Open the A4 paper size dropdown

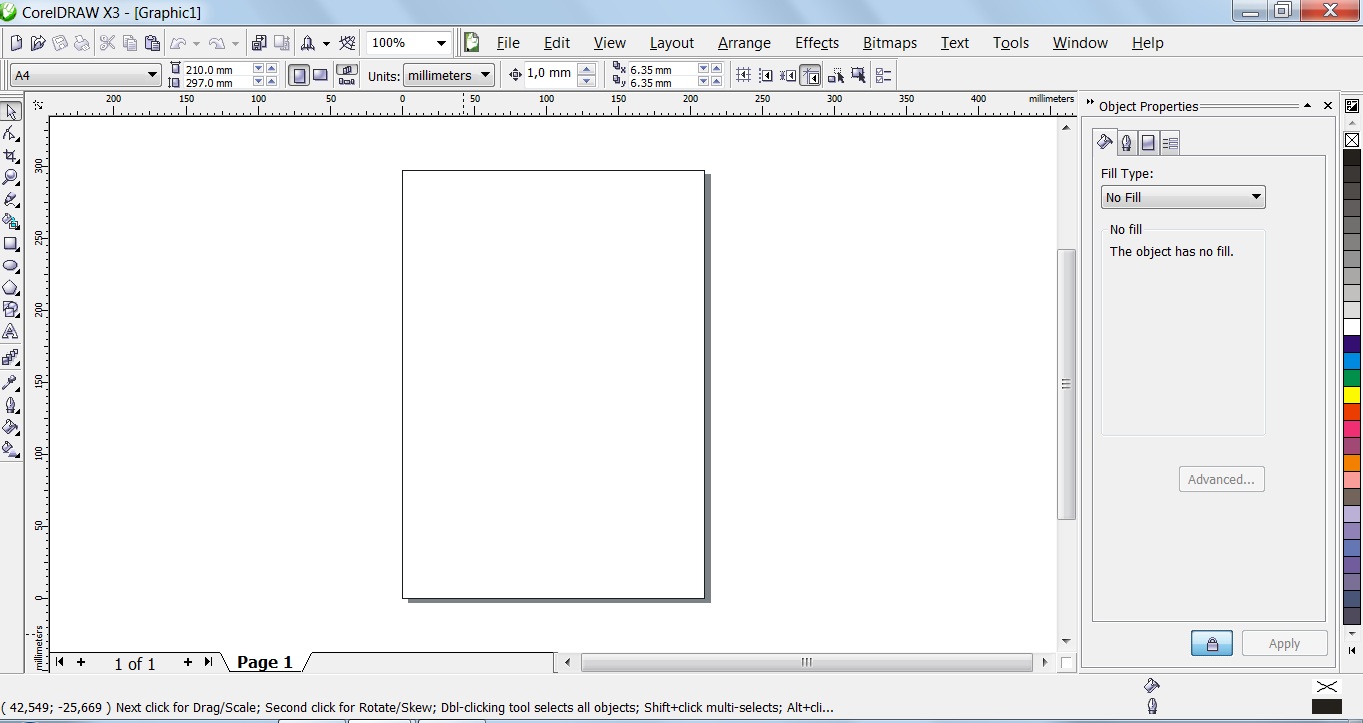[x=152, y=75]
